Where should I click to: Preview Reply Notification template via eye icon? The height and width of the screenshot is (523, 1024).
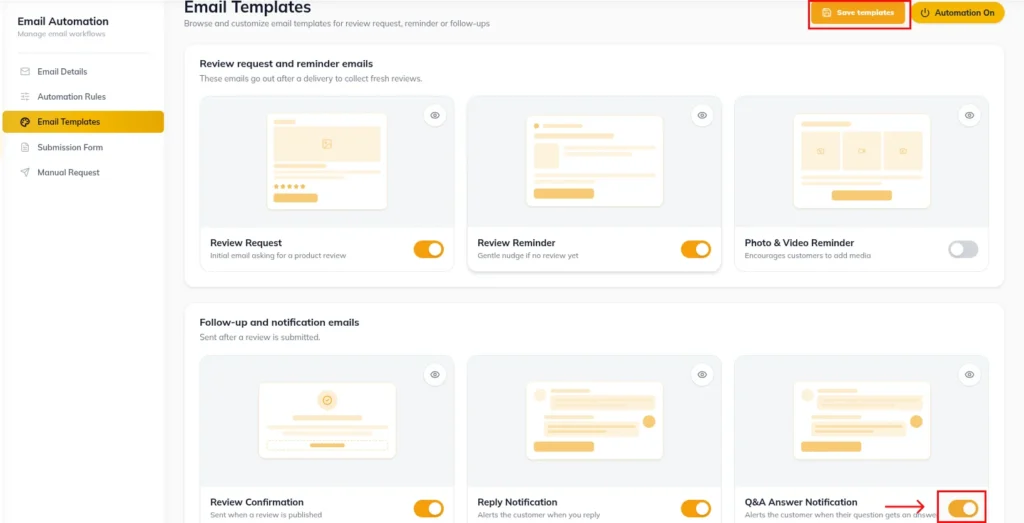(x=702, y=374)
